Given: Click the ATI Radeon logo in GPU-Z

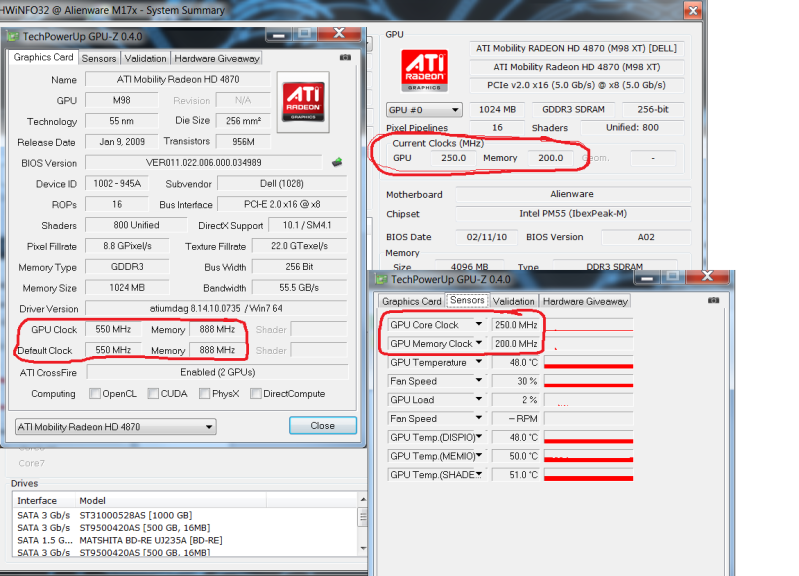Looking at the screenshot, I should coord(303,102).
